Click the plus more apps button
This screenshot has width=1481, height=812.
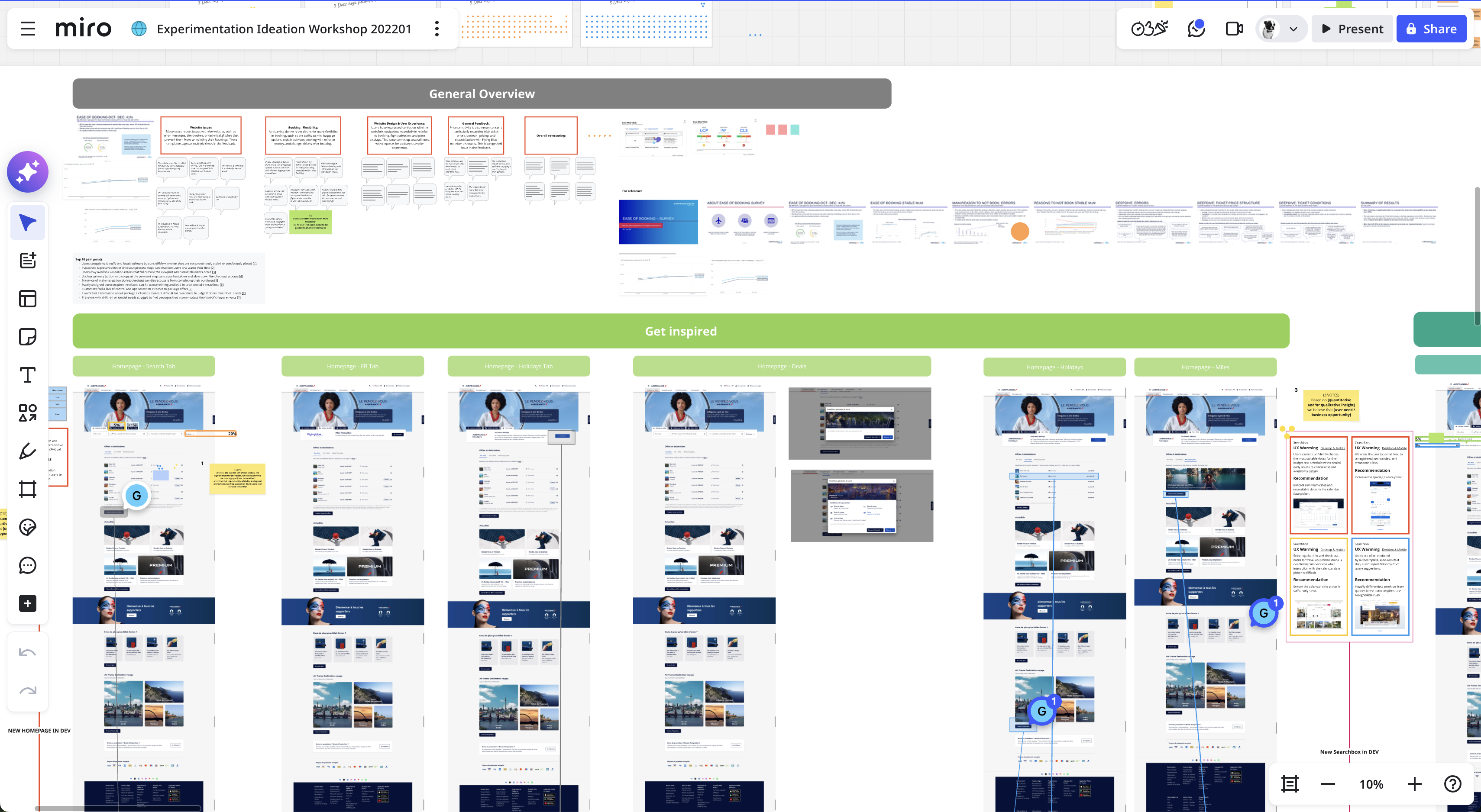[28, 603]
